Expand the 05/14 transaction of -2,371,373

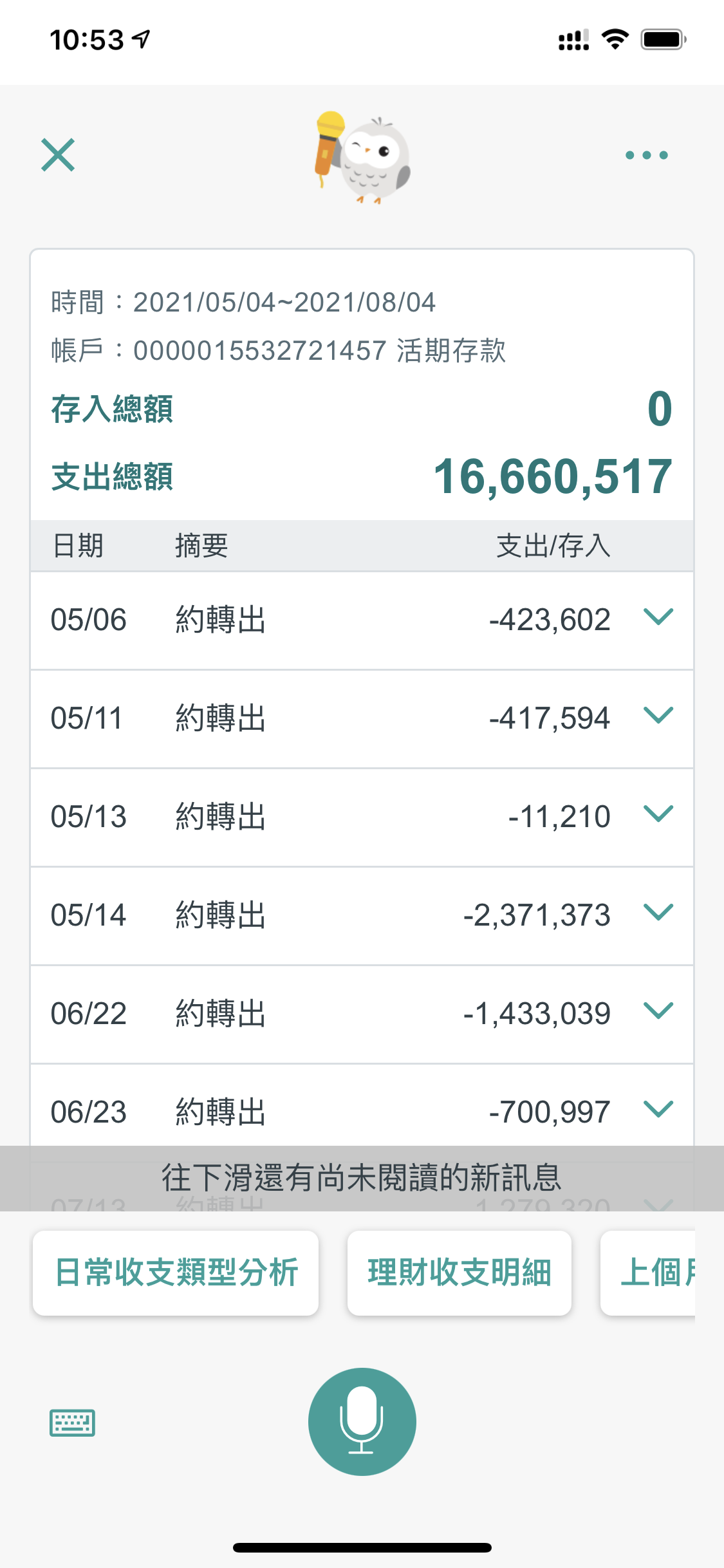(658, 913)
